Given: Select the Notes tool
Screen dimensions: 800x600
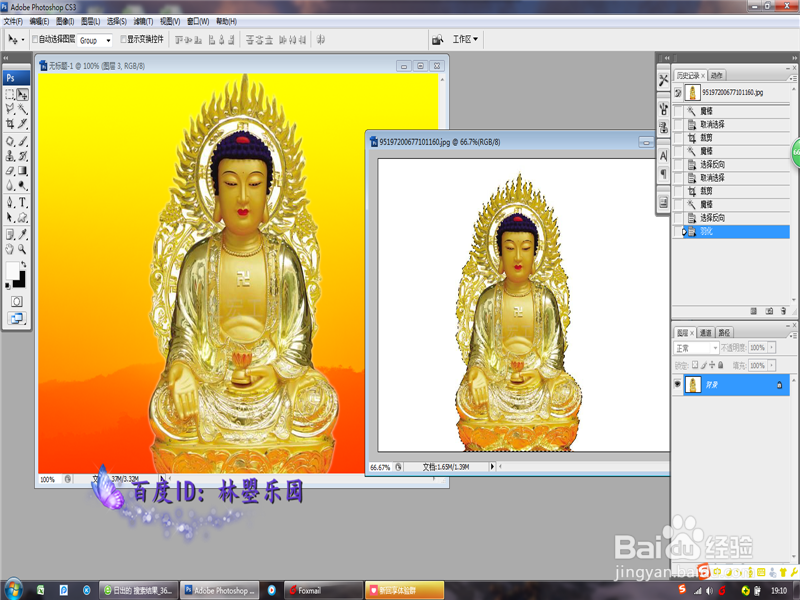Looking at the screenshot, I should click(x=10, y=234).
